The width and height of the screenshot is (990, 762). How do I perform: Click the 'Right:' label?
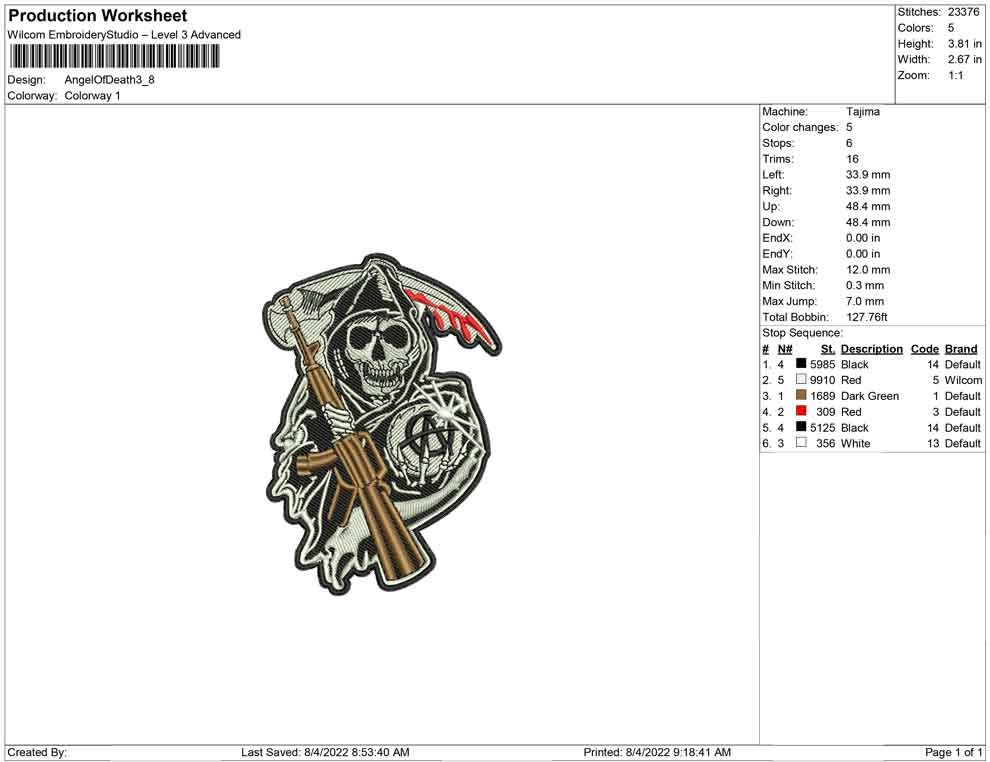(777, 191)
